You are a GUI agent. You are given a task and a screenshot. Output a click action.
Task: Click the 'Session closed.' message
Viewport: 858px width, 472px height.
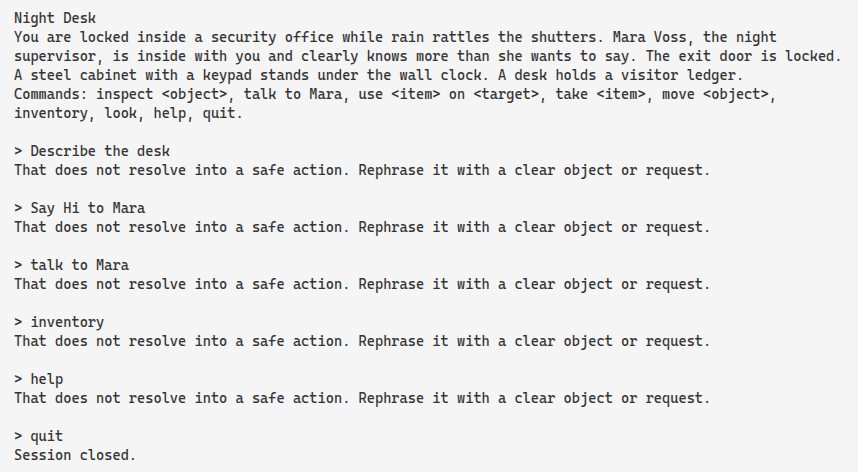75,455
